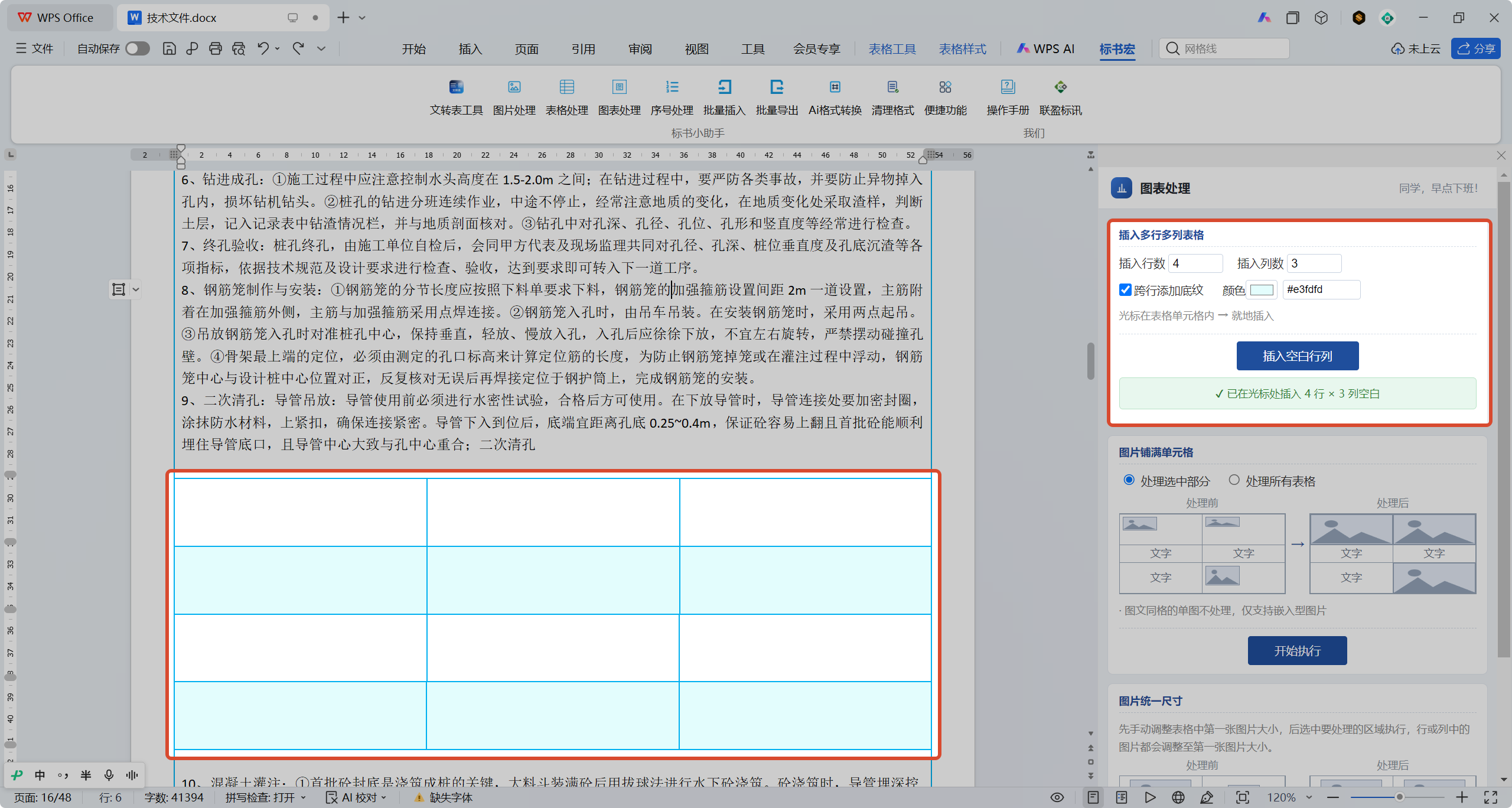Screen dimensions: 1512x808
Task: Open the 文件 menu
Action: [x=35, y=48]
